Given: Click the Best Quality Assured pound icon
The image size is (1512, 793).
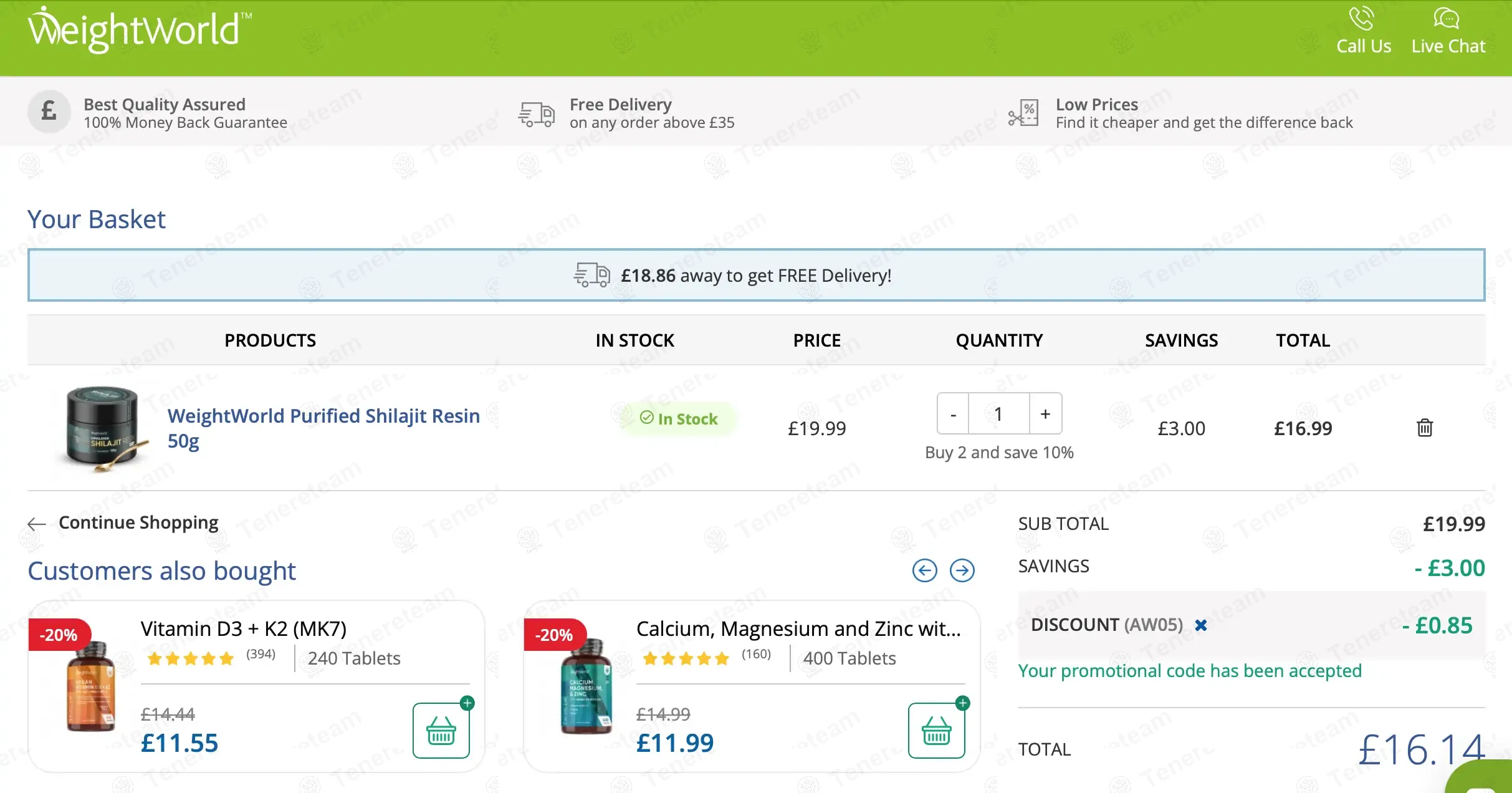Looking at the screenshot, I should tap(49, 112).
